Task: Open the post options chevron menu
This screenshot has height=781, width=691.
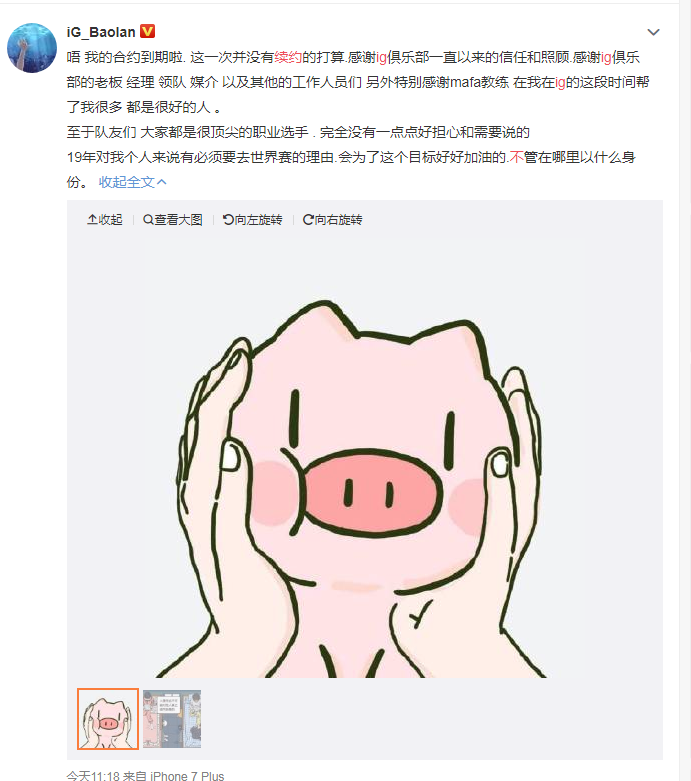Action: [x=653, y=32]
